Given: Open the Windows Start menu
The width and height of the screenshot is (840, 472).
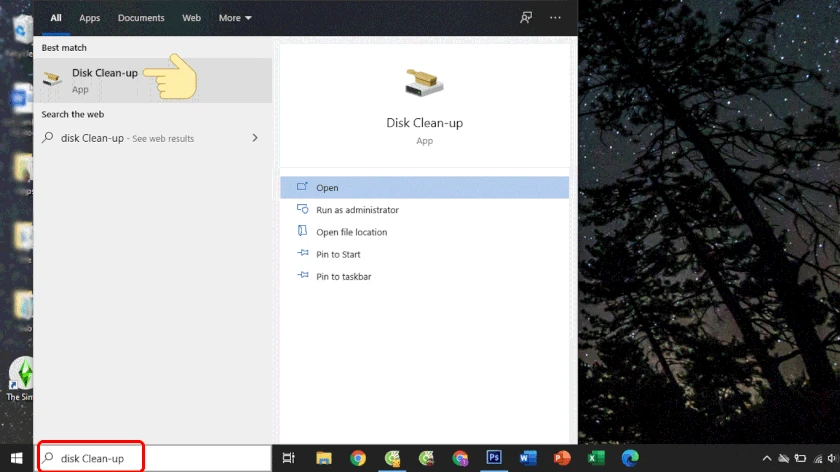Looking at the screenshot, I should [x=17, y=458].
